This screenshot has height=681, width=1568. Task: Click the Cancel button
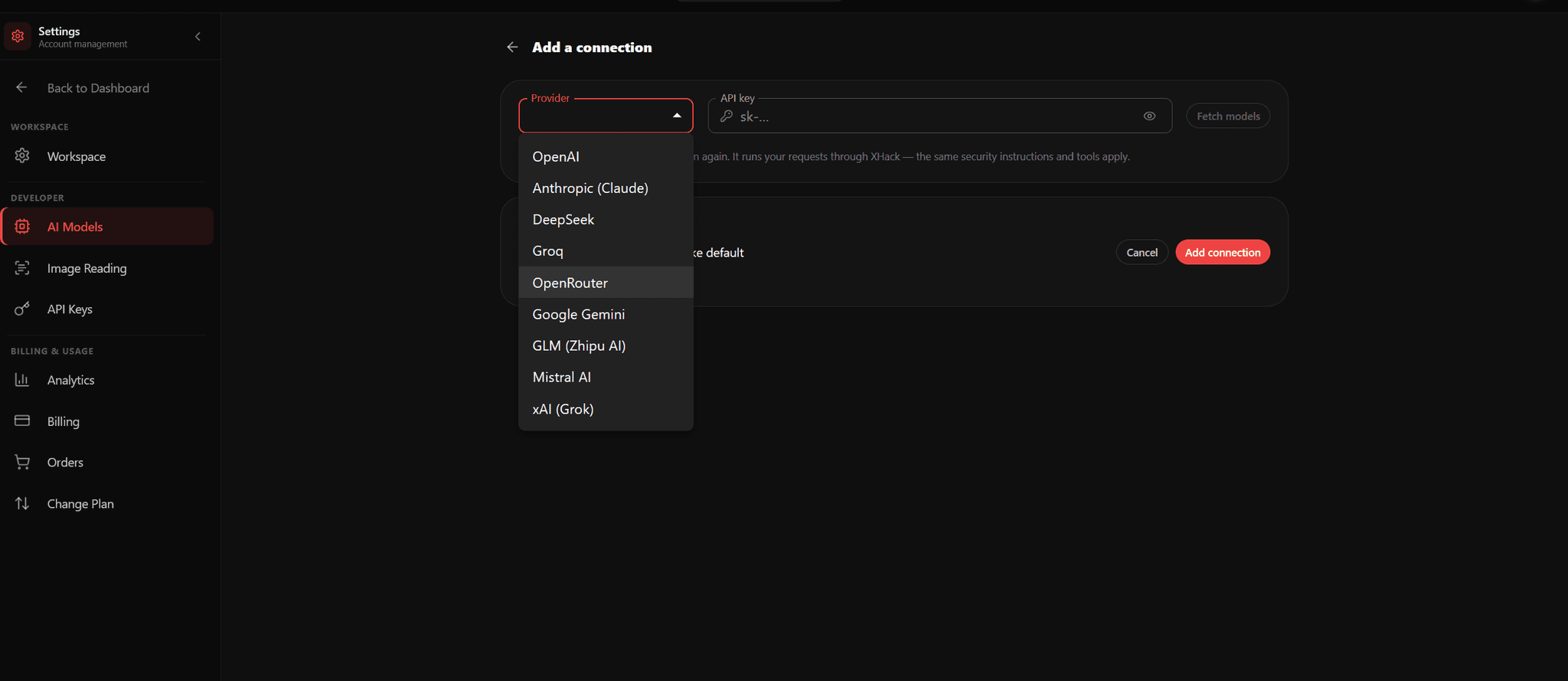tap(1142, 252)
